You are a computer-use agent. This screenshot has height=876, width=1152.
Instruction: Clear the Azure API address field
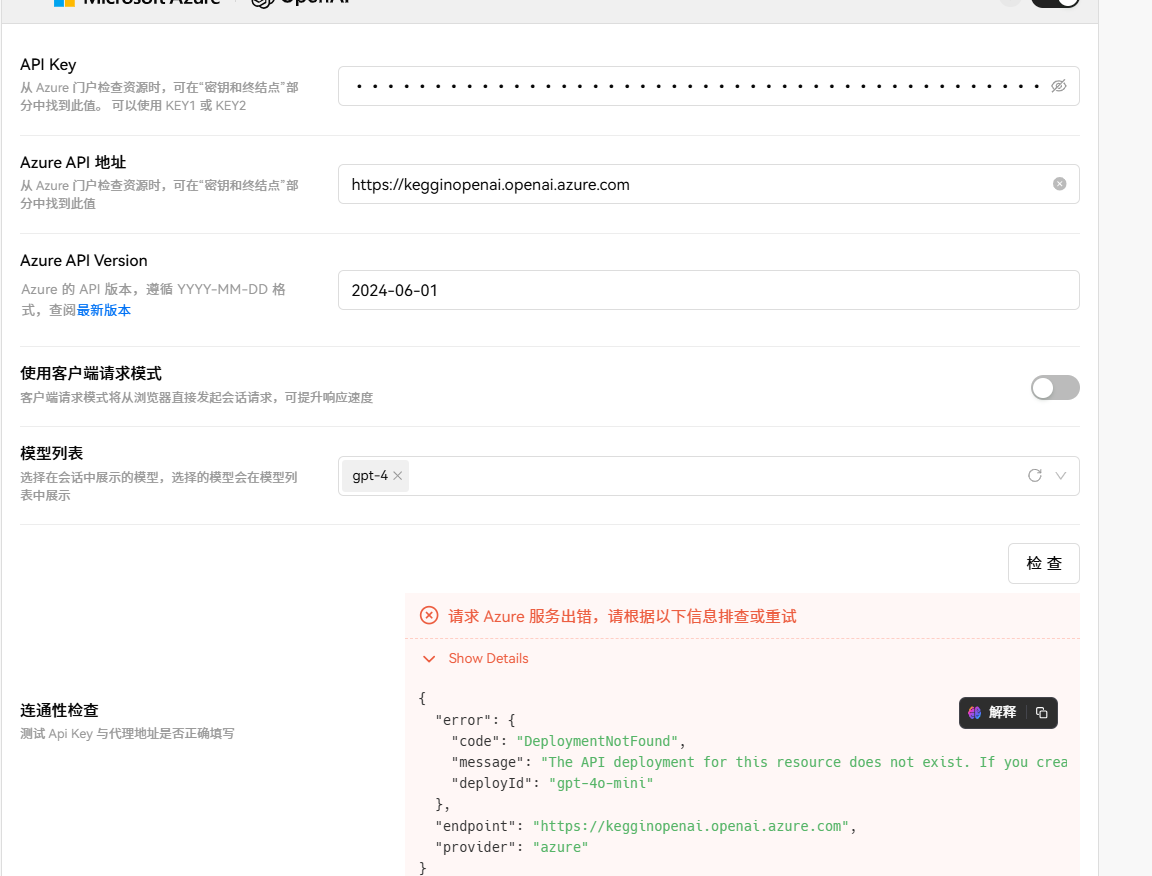[x=1059, y=184]
